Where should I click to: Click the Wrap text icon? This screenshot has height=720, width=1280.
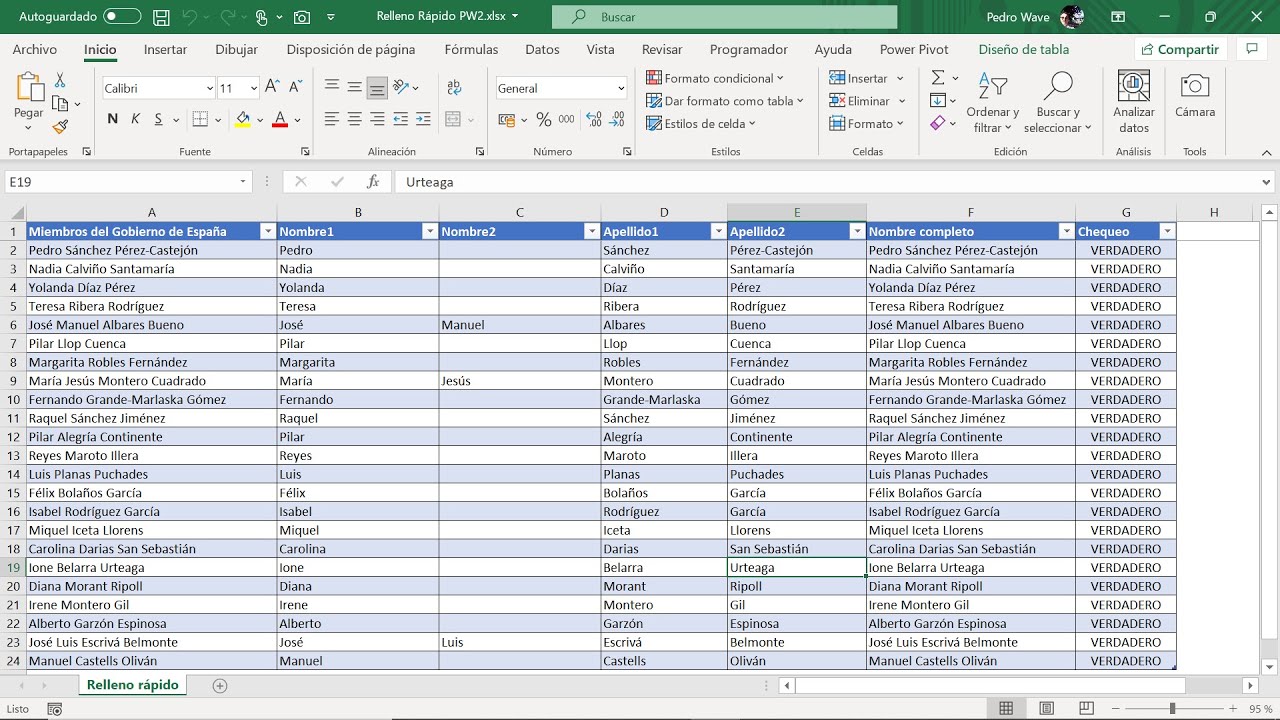455,88
